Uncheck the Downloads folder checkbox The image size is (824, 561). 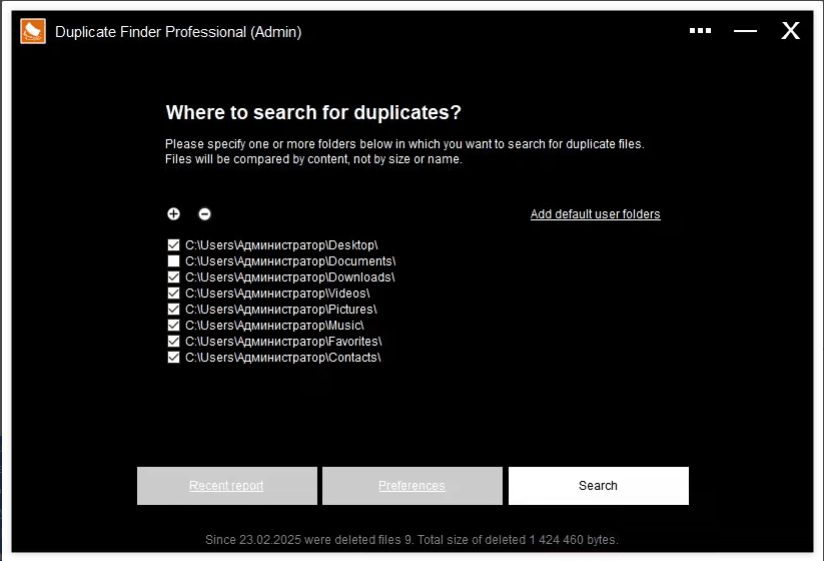pyautogui.click(x=173, y=277)
